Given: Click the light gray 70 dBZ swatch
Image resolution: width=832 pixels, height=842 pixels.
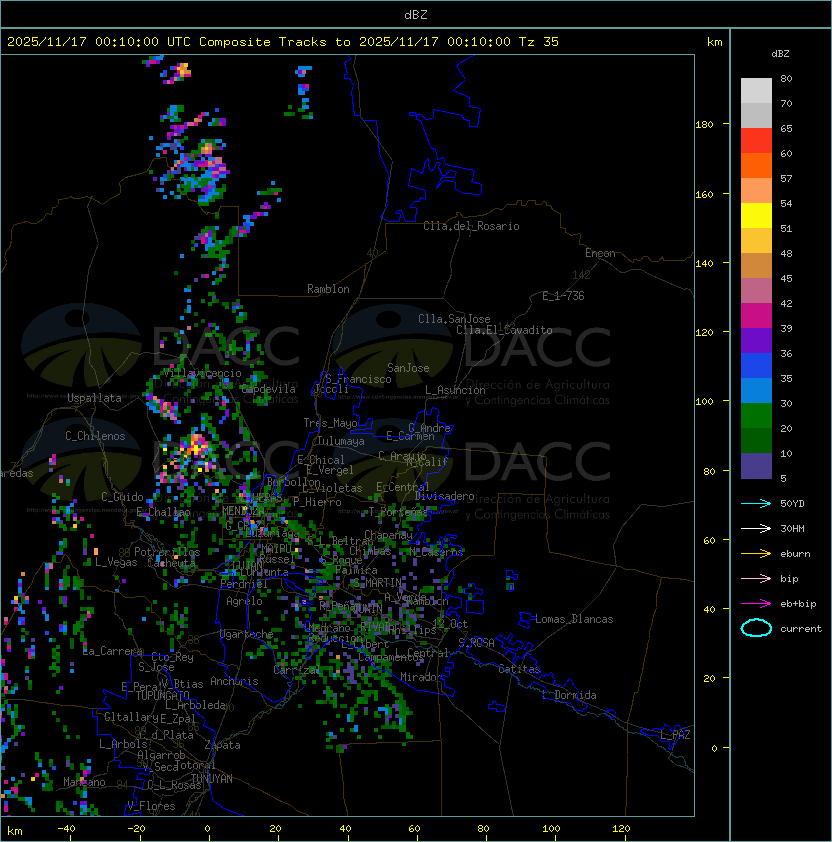Looking at the screenshot, I should click(756, 91).
